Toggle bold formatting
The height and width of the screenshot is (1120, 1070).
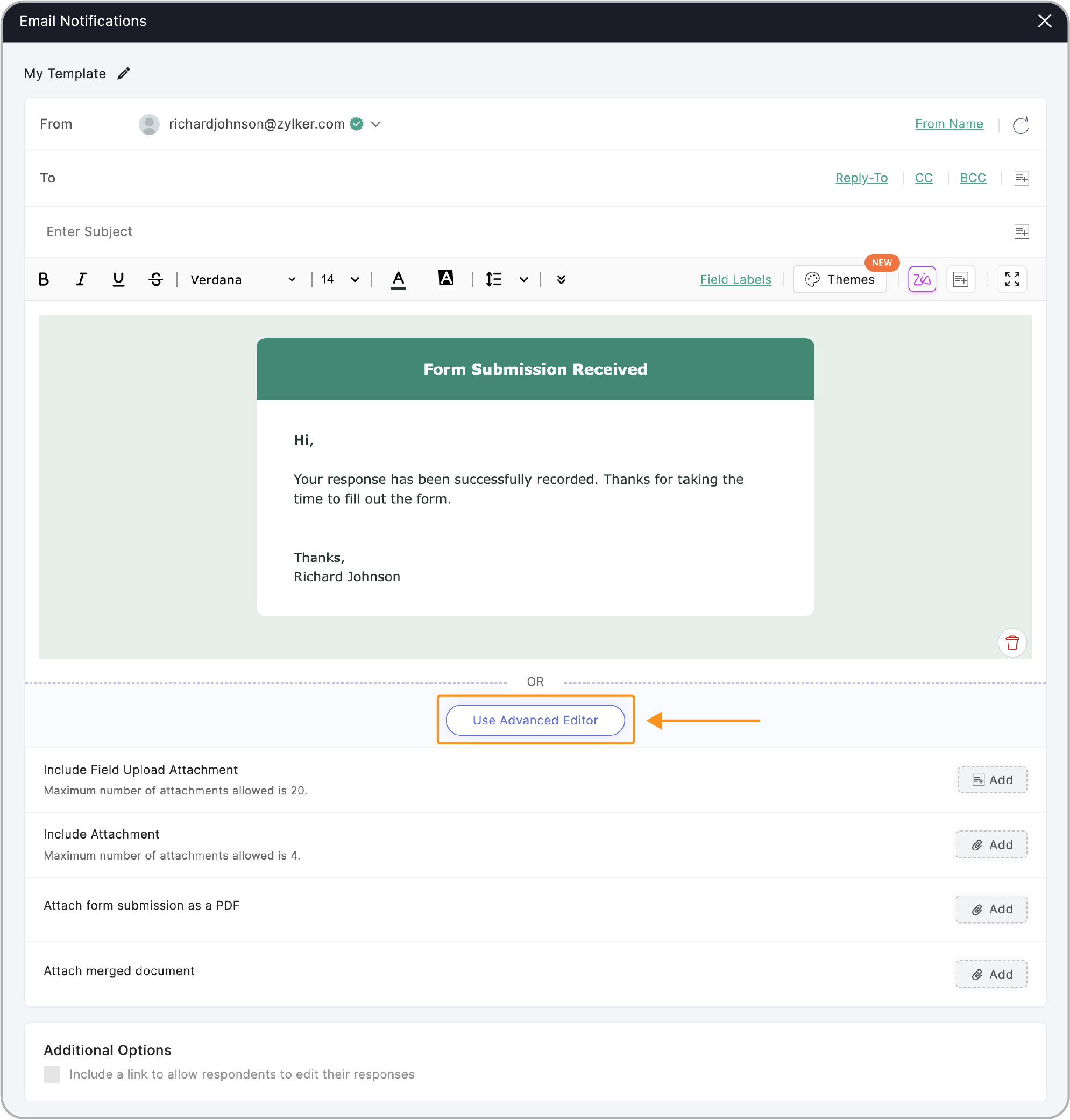point(44,279)
